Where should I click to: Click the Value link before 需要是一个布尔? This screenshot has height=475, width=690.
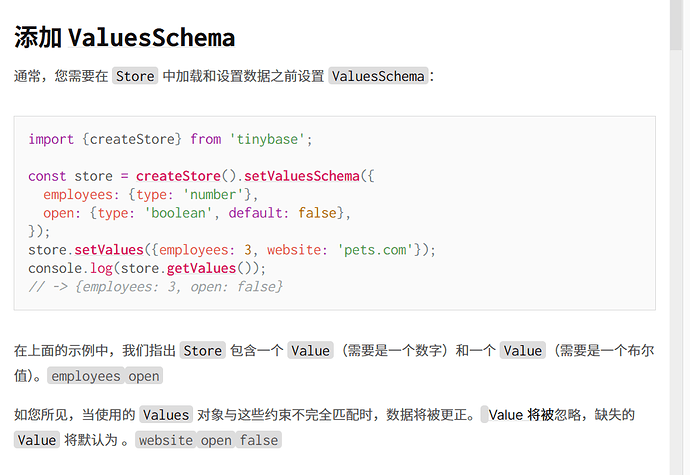pos(523,351)
